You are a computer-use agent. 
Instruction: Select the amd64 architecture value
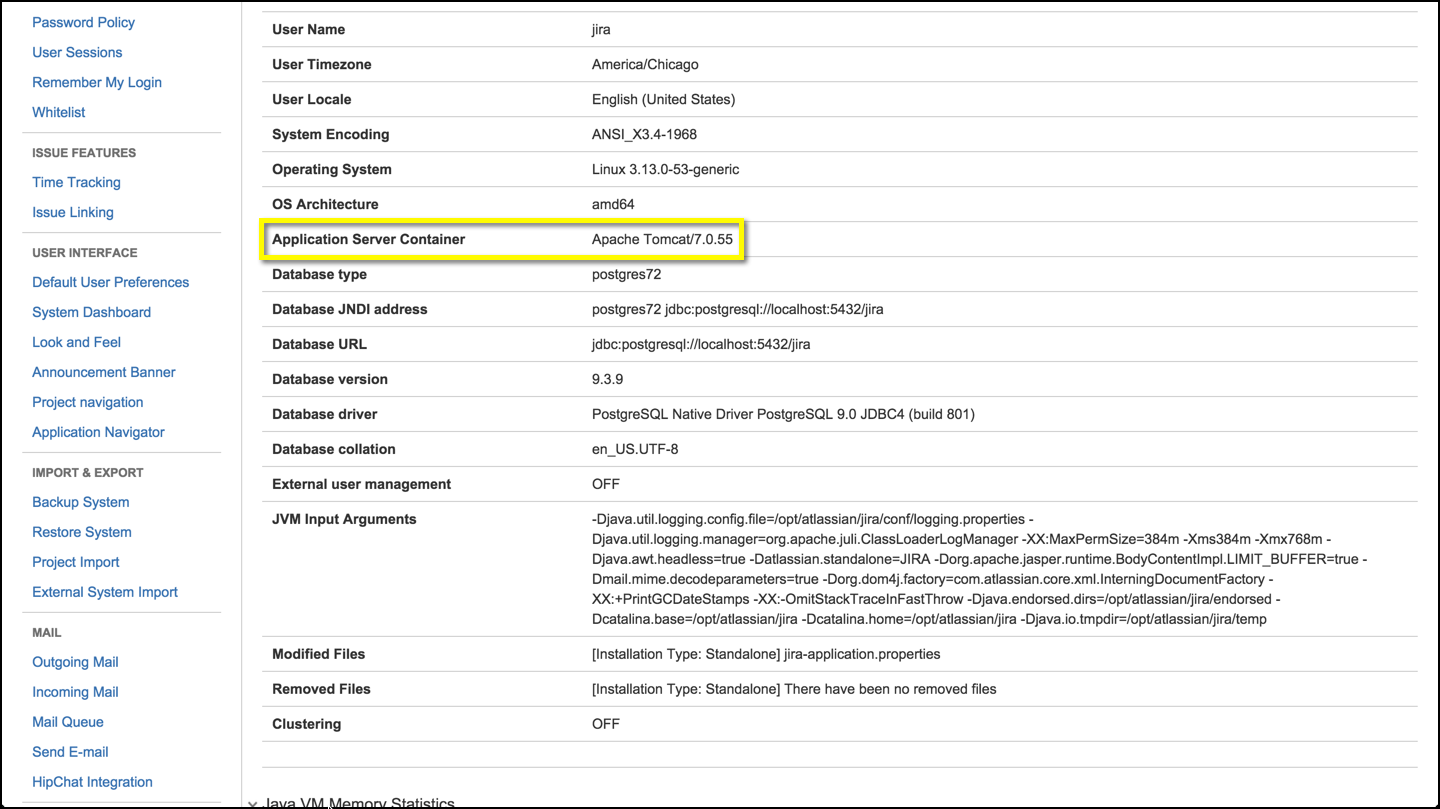click(x=613, y=204)
